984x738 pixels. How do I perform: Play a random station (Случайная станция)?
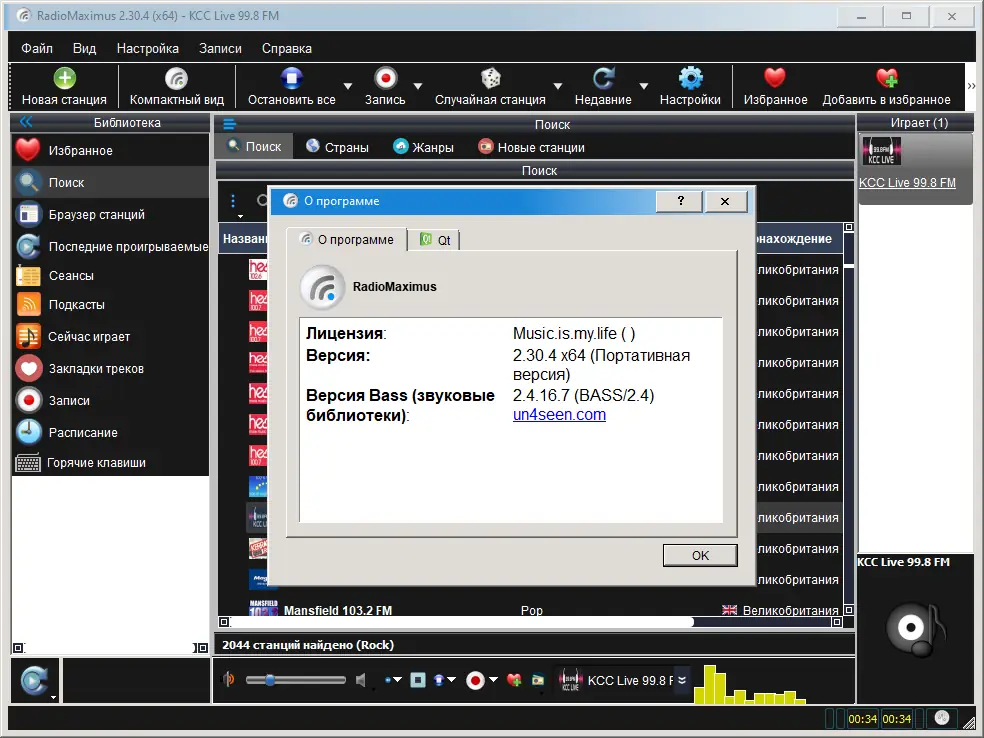pos(490,87)
